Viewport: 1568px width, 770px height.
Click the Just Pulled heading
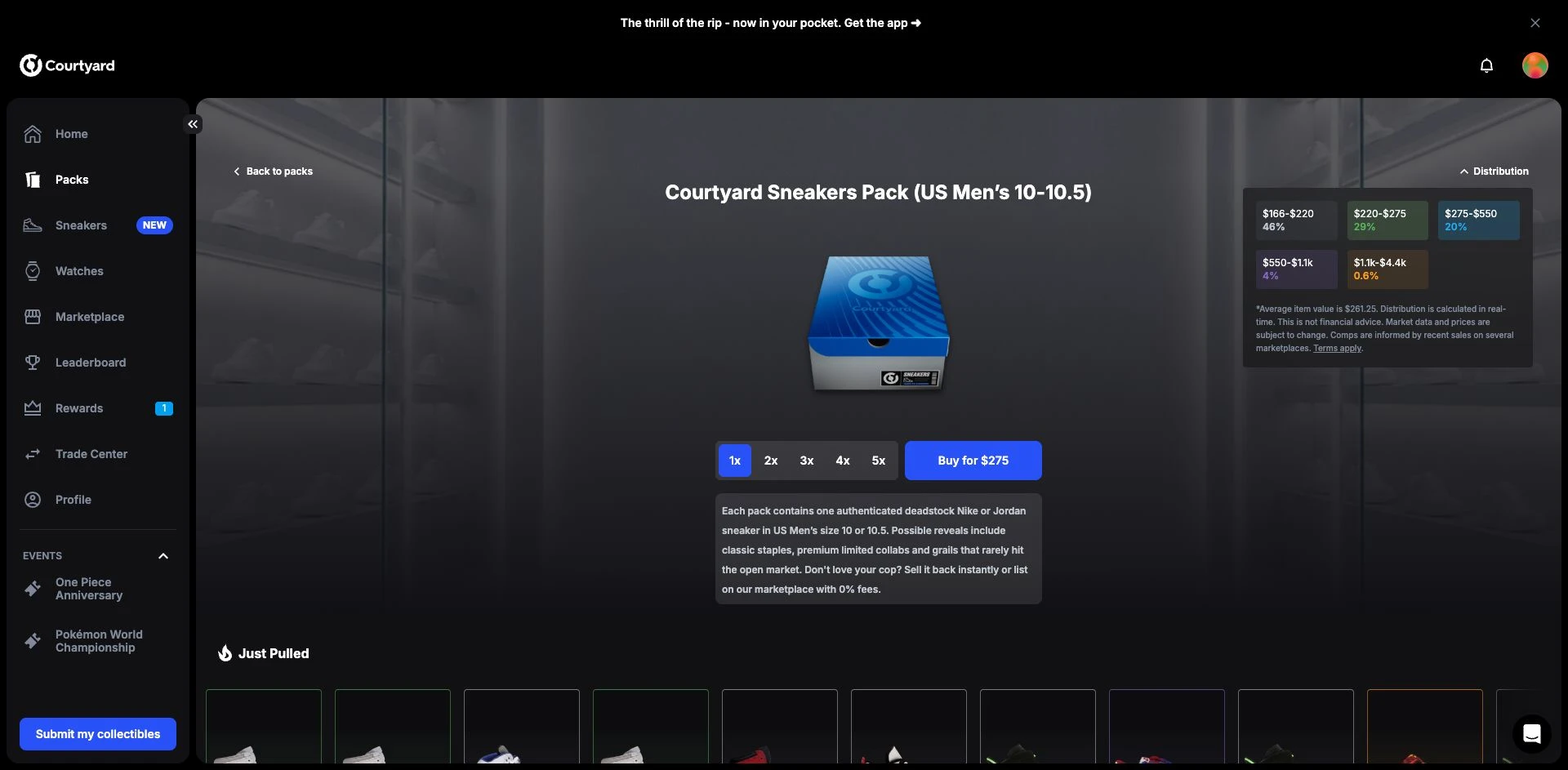coord(274,653)
